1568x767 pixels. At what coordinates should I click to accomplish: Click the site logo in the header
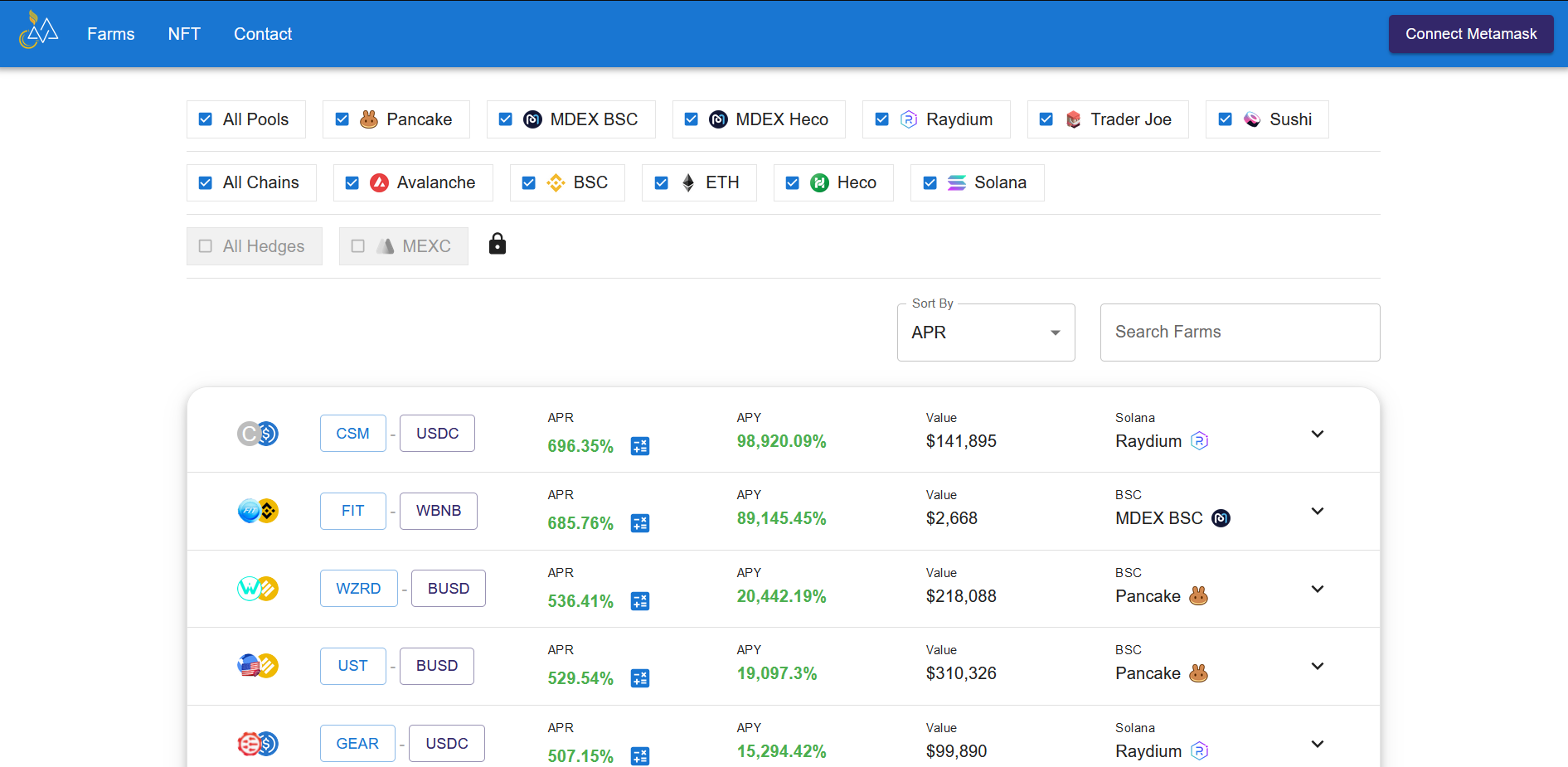pos(39,31)
